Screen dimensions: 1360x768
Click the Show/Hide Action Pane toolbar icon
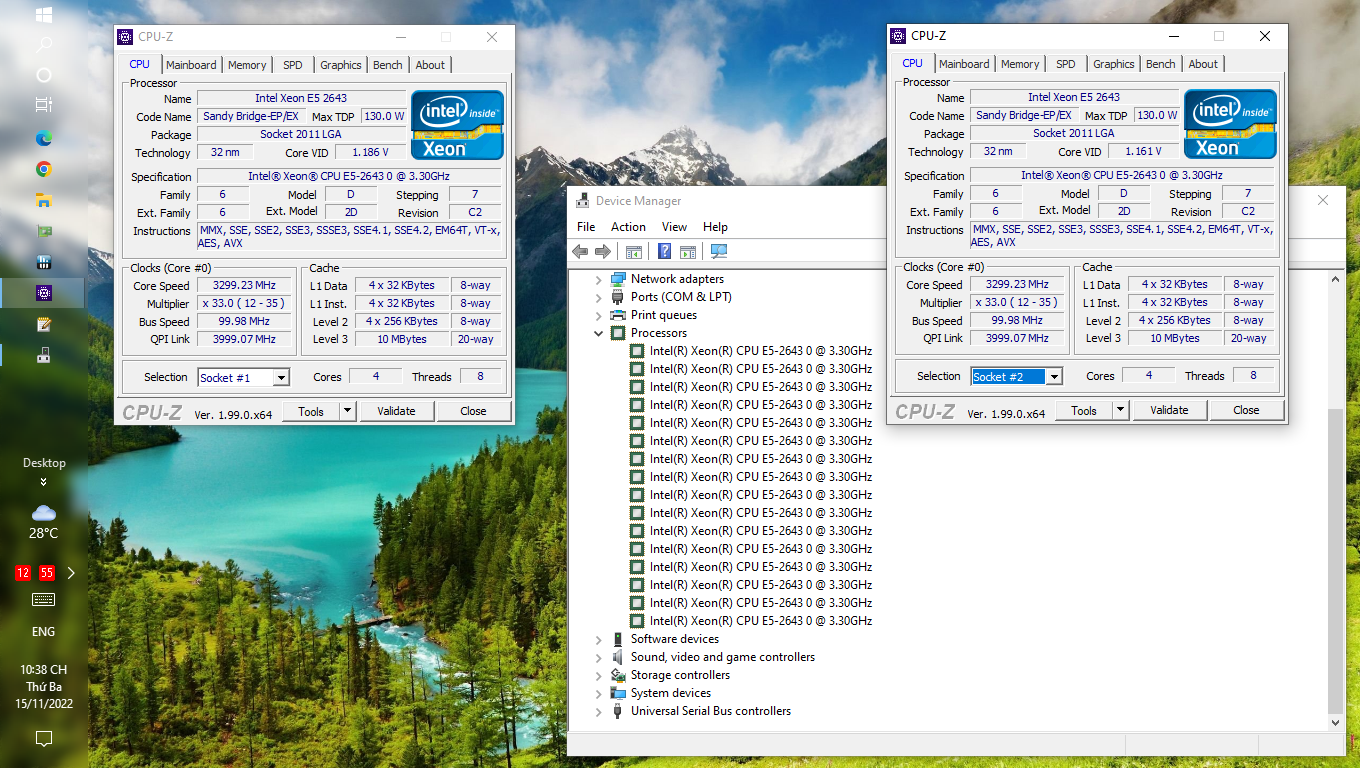pyautogui.click(x=688, y=252)
